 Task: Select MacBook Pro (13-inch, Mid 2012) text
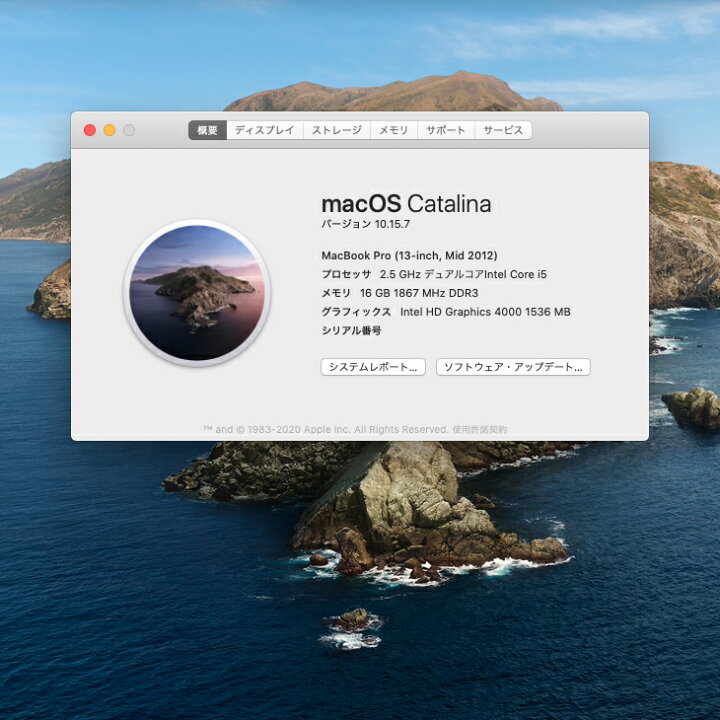pyautogui.click(x=409, y=255)
